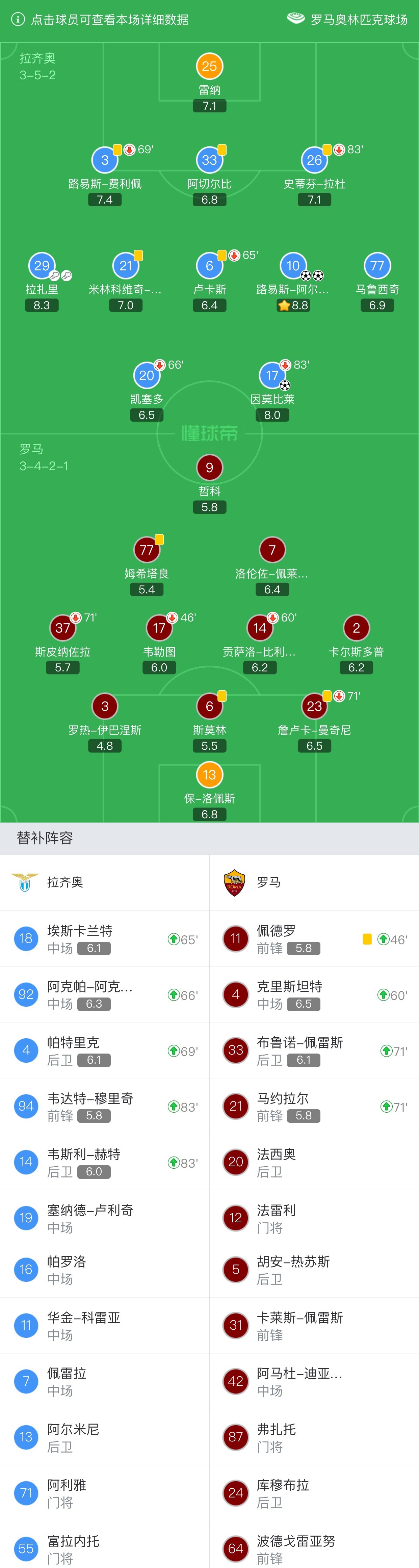Select player 29 拉扎里 rated 8.3
Viewport: 419px width, 1568px height.
tap(42, 283)
